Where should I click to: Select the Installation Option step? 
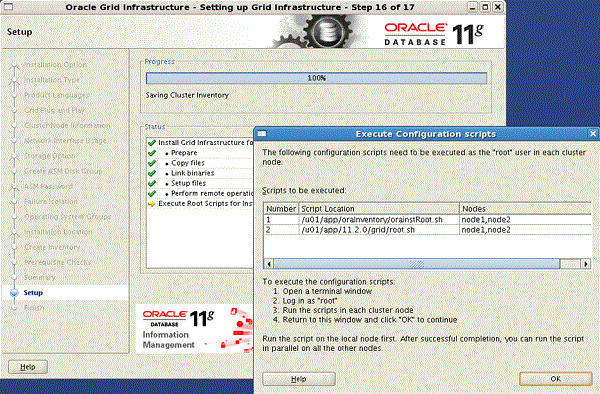pyautogui.click(x=55, y=65)
